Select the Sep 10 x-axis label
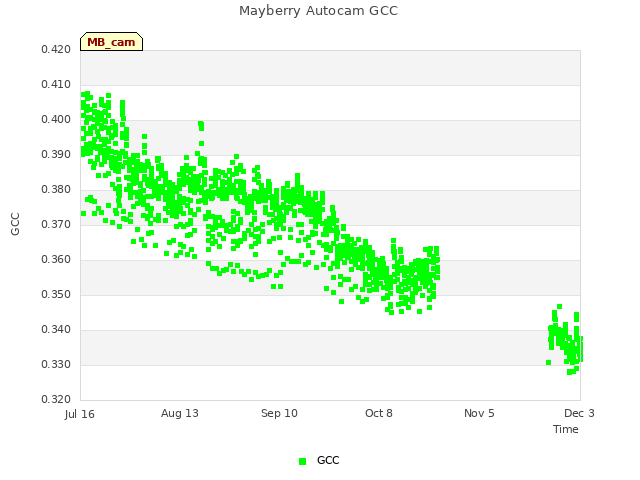The height and width of the screenshot is (480, 640). pyautogui.click(x=279, y=413)
